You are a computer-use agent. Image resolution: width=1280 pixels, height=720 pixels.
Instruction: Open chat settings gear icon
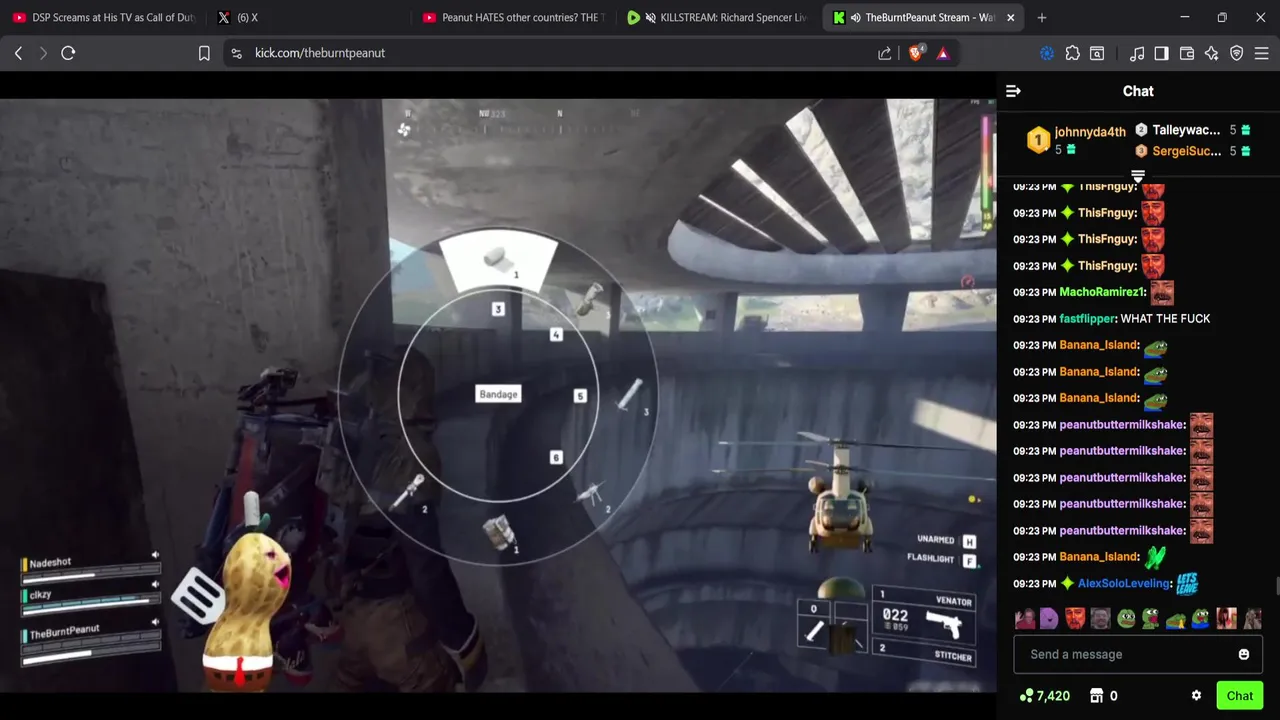coord(1196,696)
